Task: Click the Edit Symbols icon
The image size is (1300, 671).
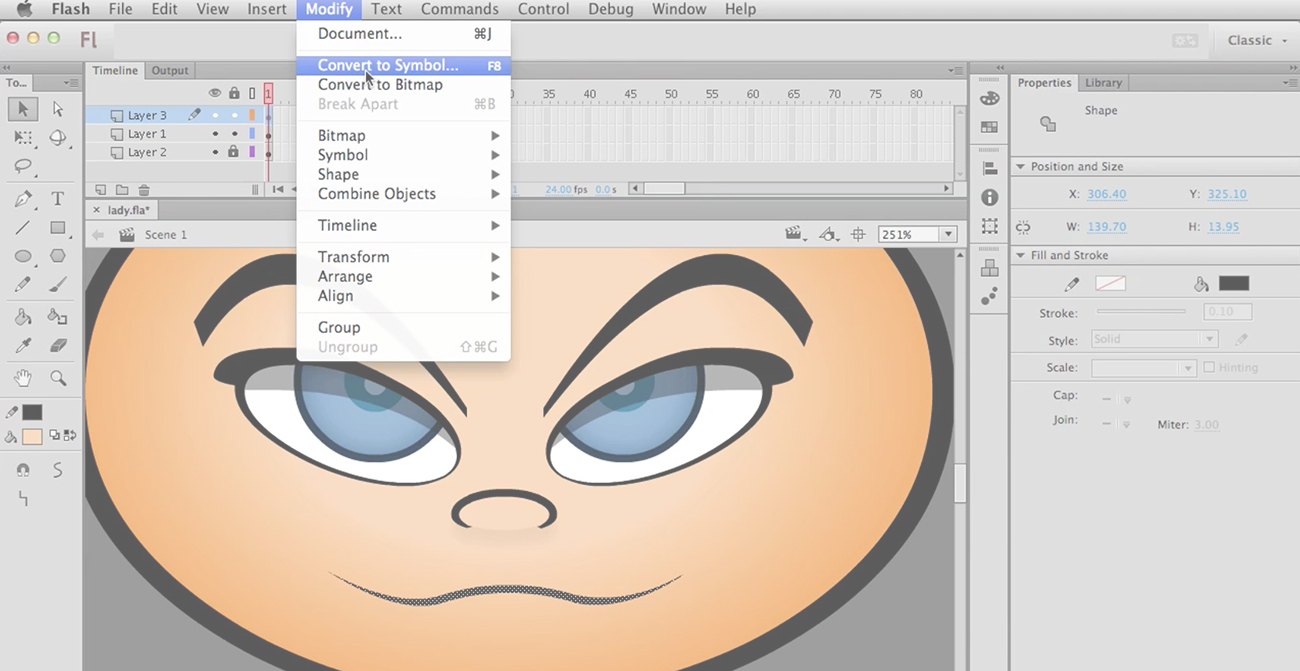Action: [829, 234]
